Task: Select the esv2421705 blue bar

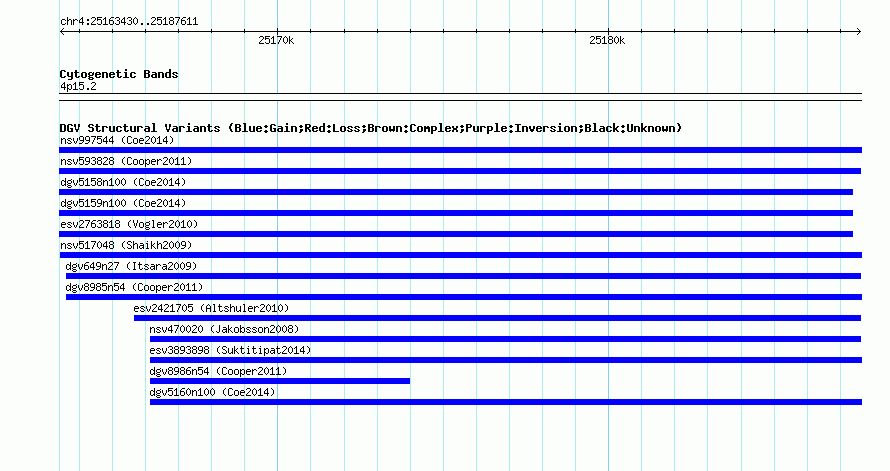Action: pyautogui.click(x=497, y=318)
